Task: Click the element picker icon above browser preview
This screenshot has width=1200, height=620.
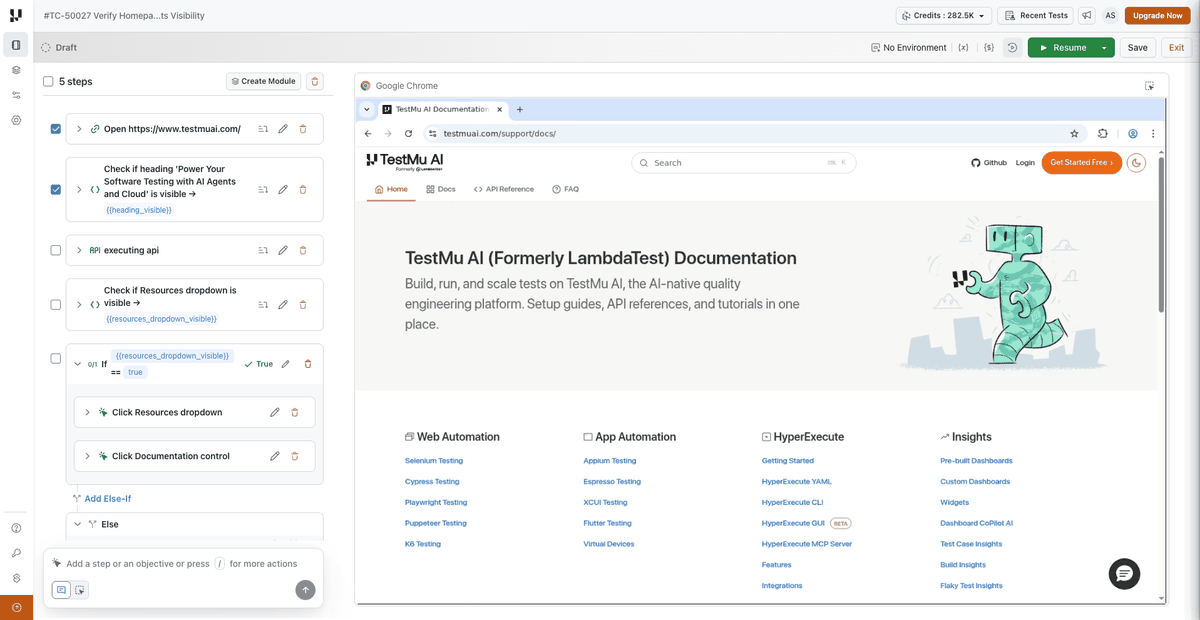Action: [1149, 86]
